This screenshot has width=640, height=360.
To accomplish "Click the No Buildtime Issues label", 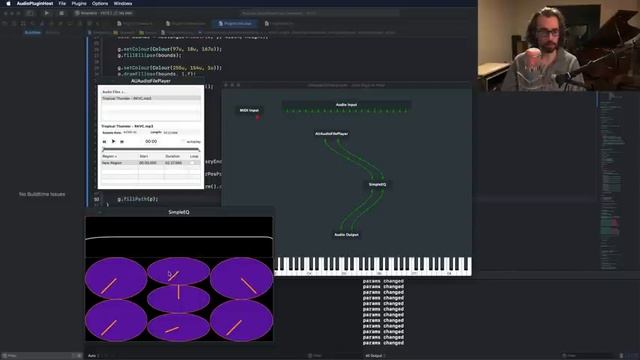I will tap(42, 194).
